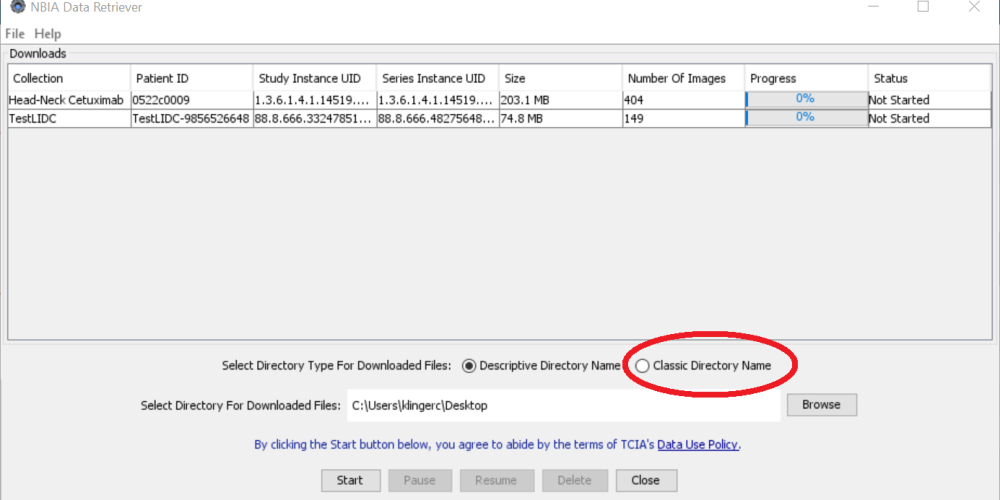Click the Study Instance UID column header
This screenshot has width=1000, height=500.
(314, 78)
